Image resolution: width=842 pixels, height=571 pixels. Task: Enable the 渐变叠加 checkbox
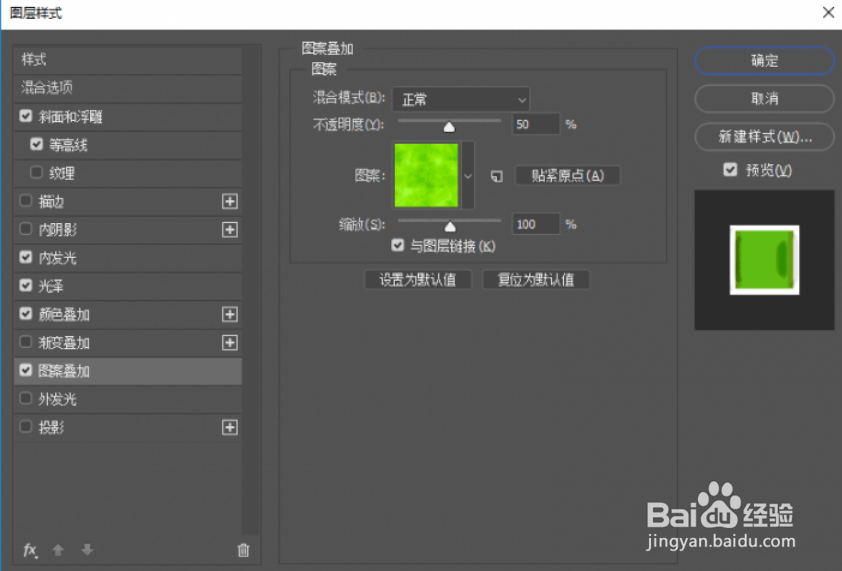26,342
